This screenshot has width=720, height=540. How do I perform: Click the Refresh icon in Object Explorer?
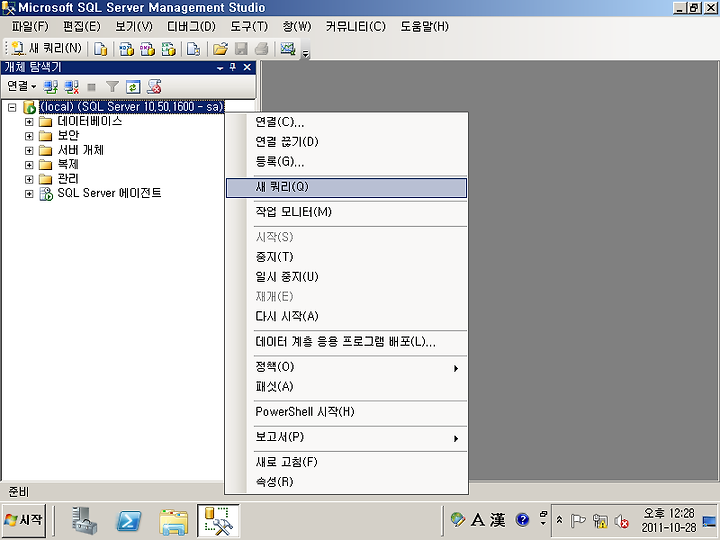click(133, 86)
